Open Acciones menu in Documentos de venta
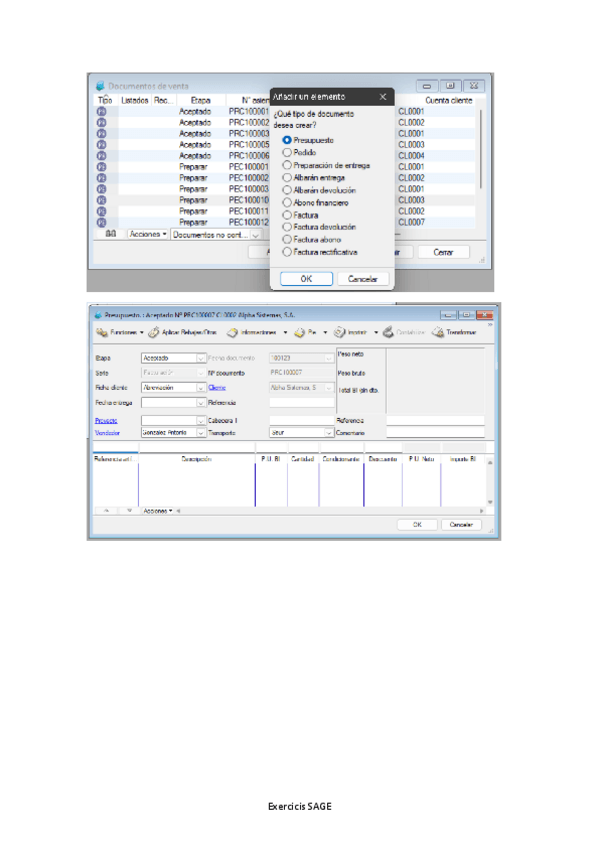The height and width of the screenshot is (848, 600). (149, 234)
